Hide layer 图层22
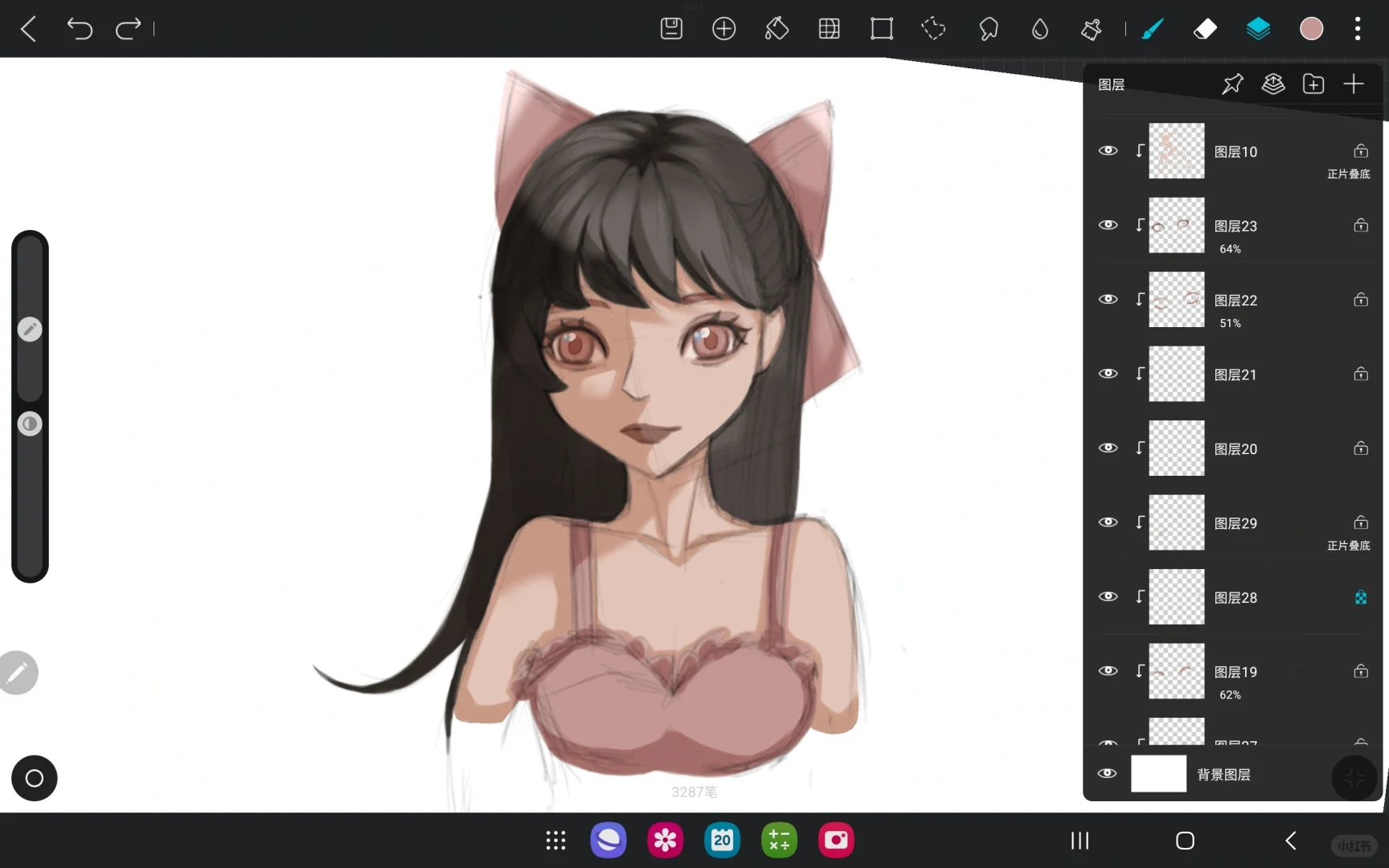The image size is (1389, 868). [1108, 299]
